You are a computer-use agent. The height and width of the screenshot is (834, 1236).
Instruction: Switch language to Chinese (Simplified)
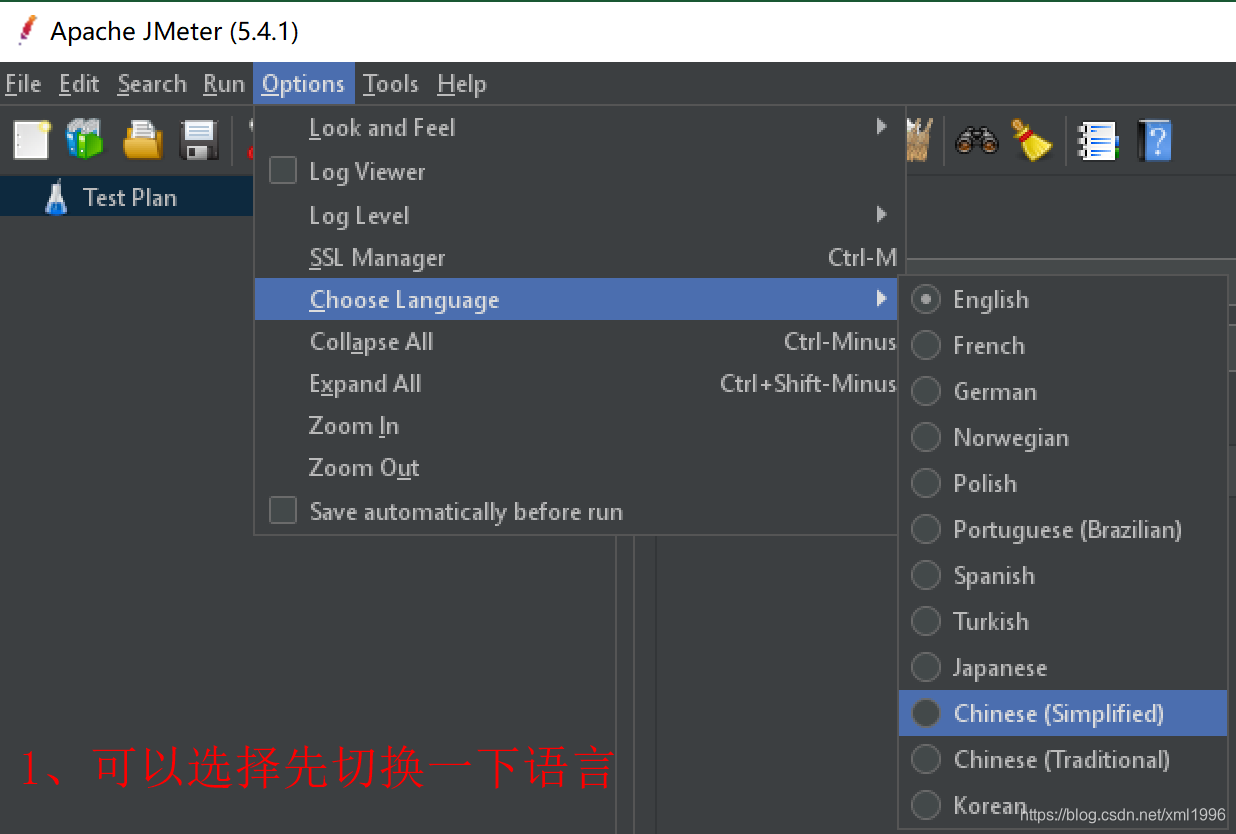click(1063, 713)
